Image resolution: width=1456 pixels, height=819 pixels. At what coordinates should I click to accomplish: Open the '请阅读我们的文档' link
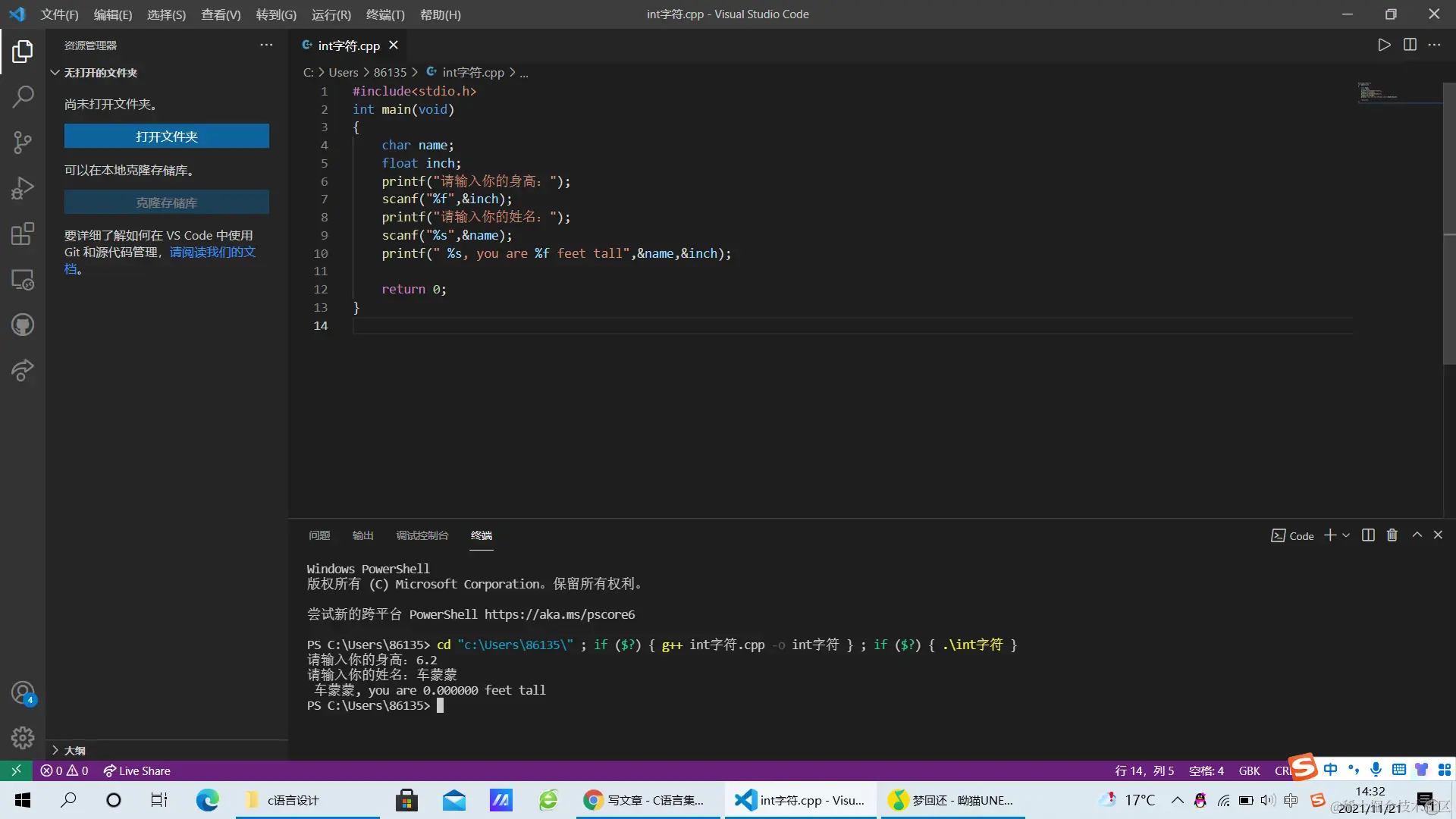212,252
